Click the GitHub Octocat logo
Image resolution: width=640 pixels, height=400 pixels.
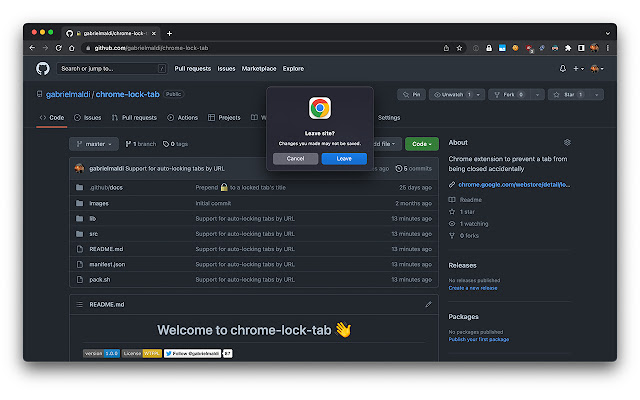tap(43, 68)
